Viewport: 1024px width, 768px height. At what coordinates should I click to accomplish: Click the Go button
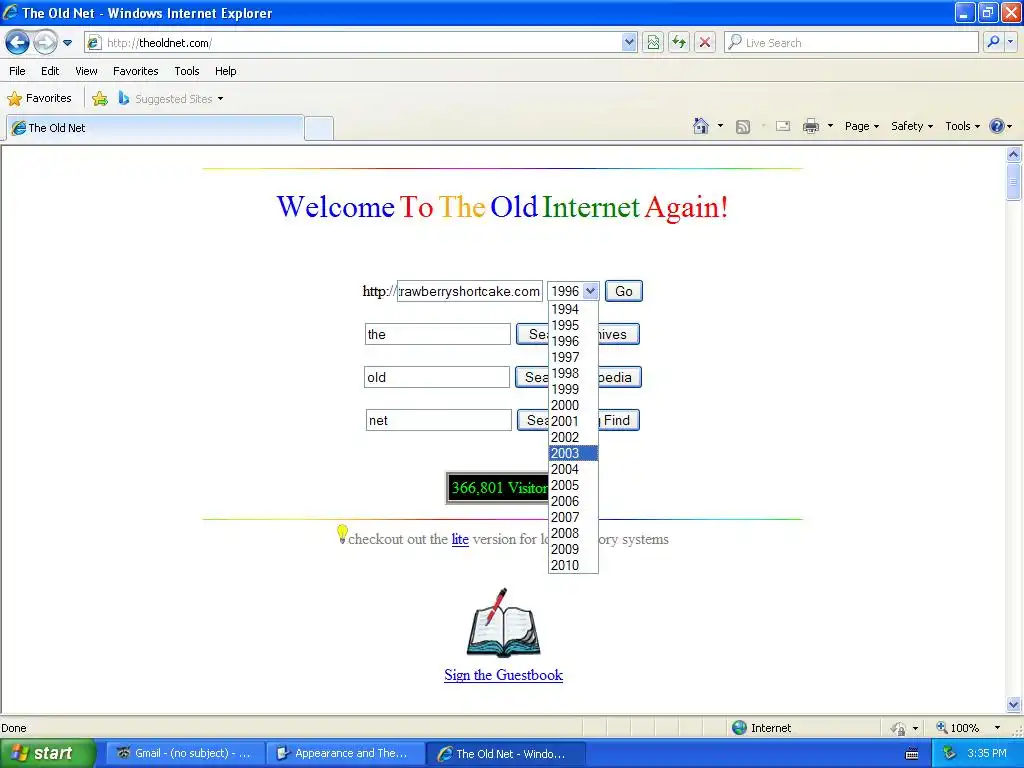624,291
